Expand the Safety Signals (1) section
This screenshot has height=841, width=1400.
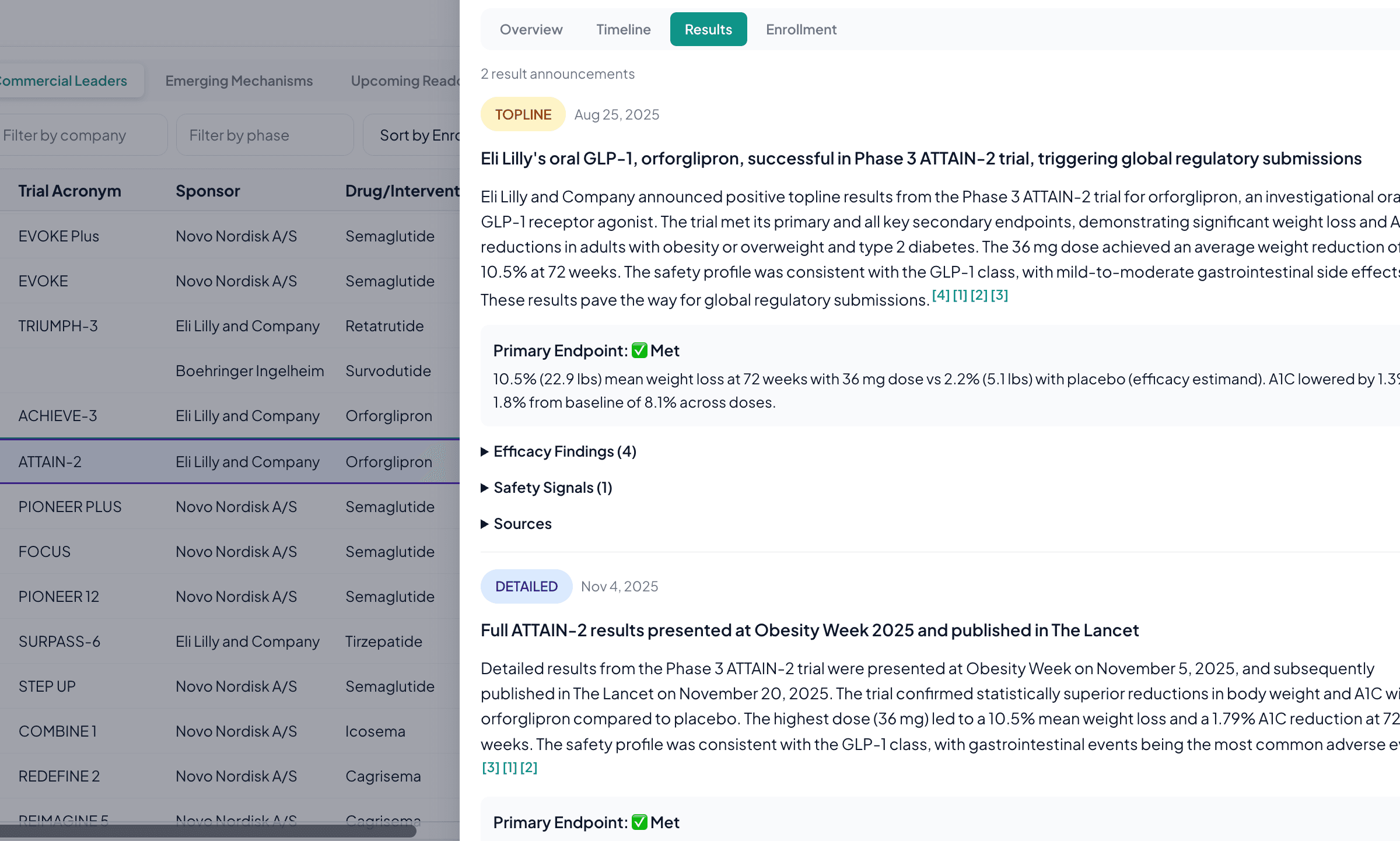pos(547,488)
